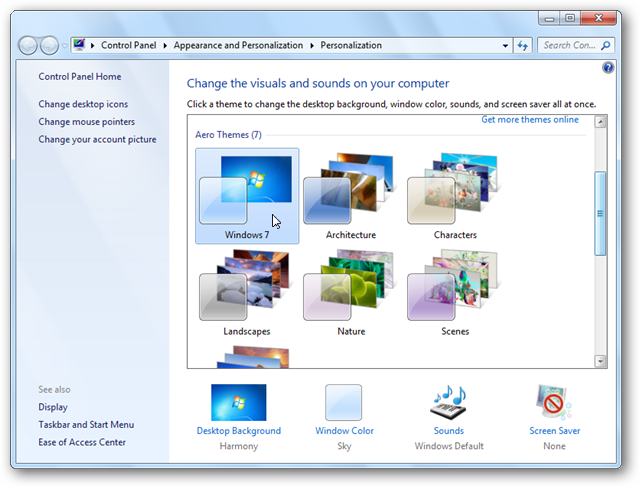The image size is (640, 487).
Task: Expand arrow before Personalization breadcrumb
Action: pyautogui.click(x=312, y=45)
